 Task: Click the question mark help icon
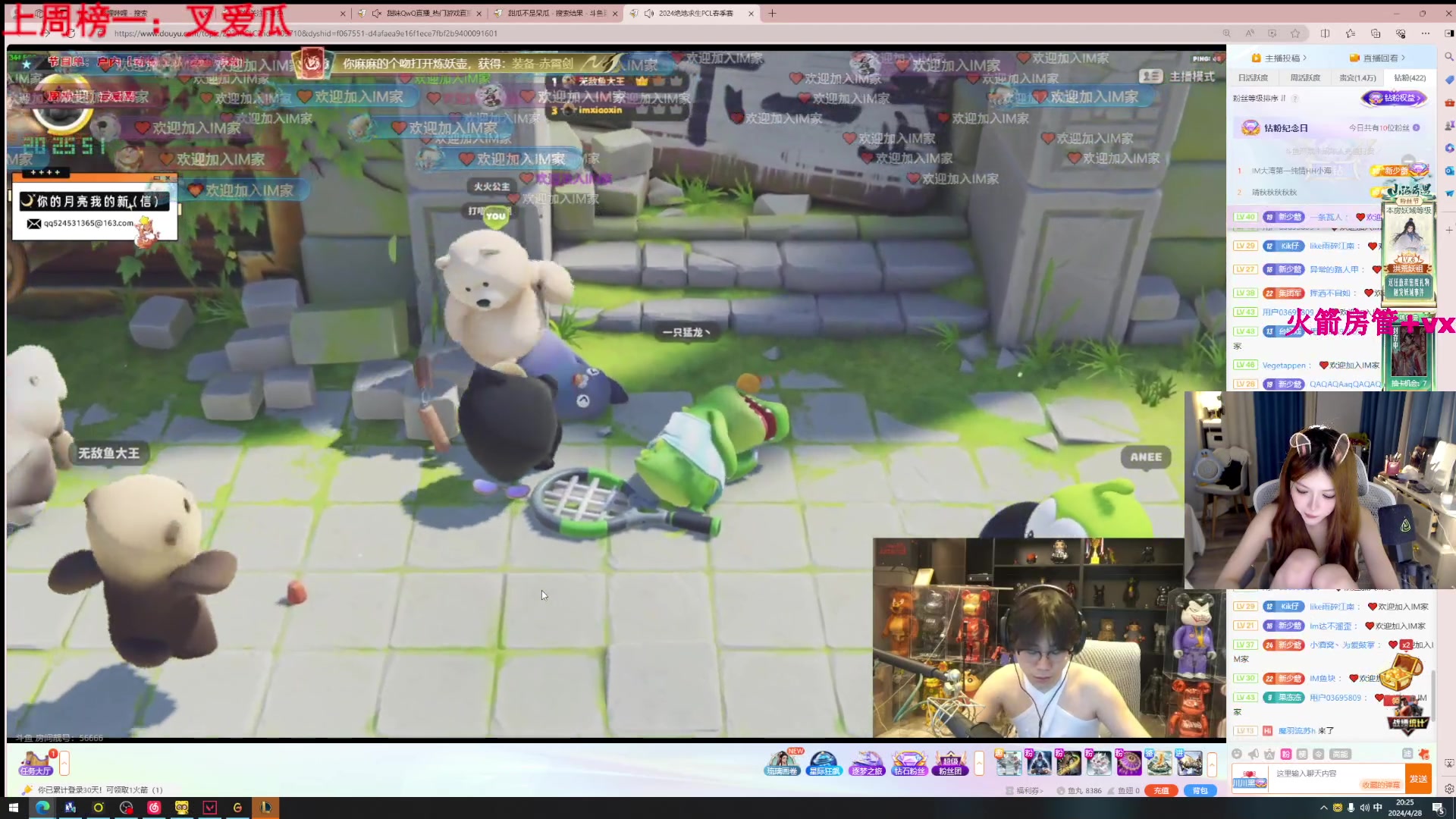click(1295, 98)
